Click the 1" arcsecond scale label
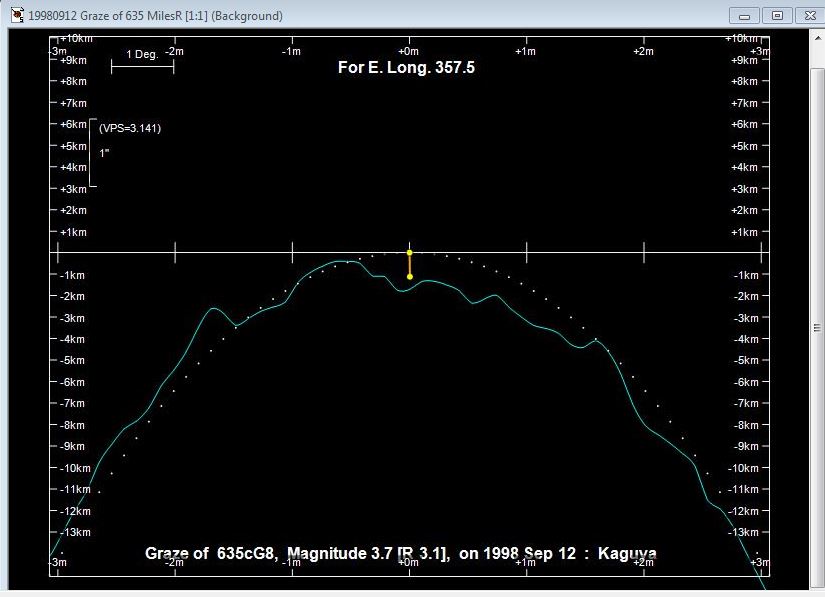Viewport: 825px width, 597px height. click(104, 153)
